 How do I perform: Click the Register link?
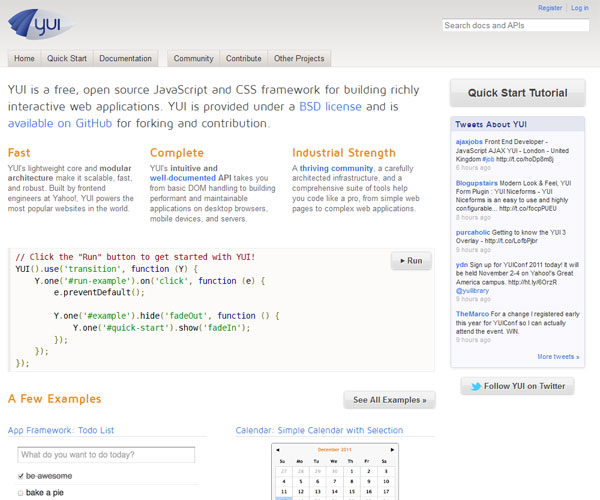tap(550, 8)
